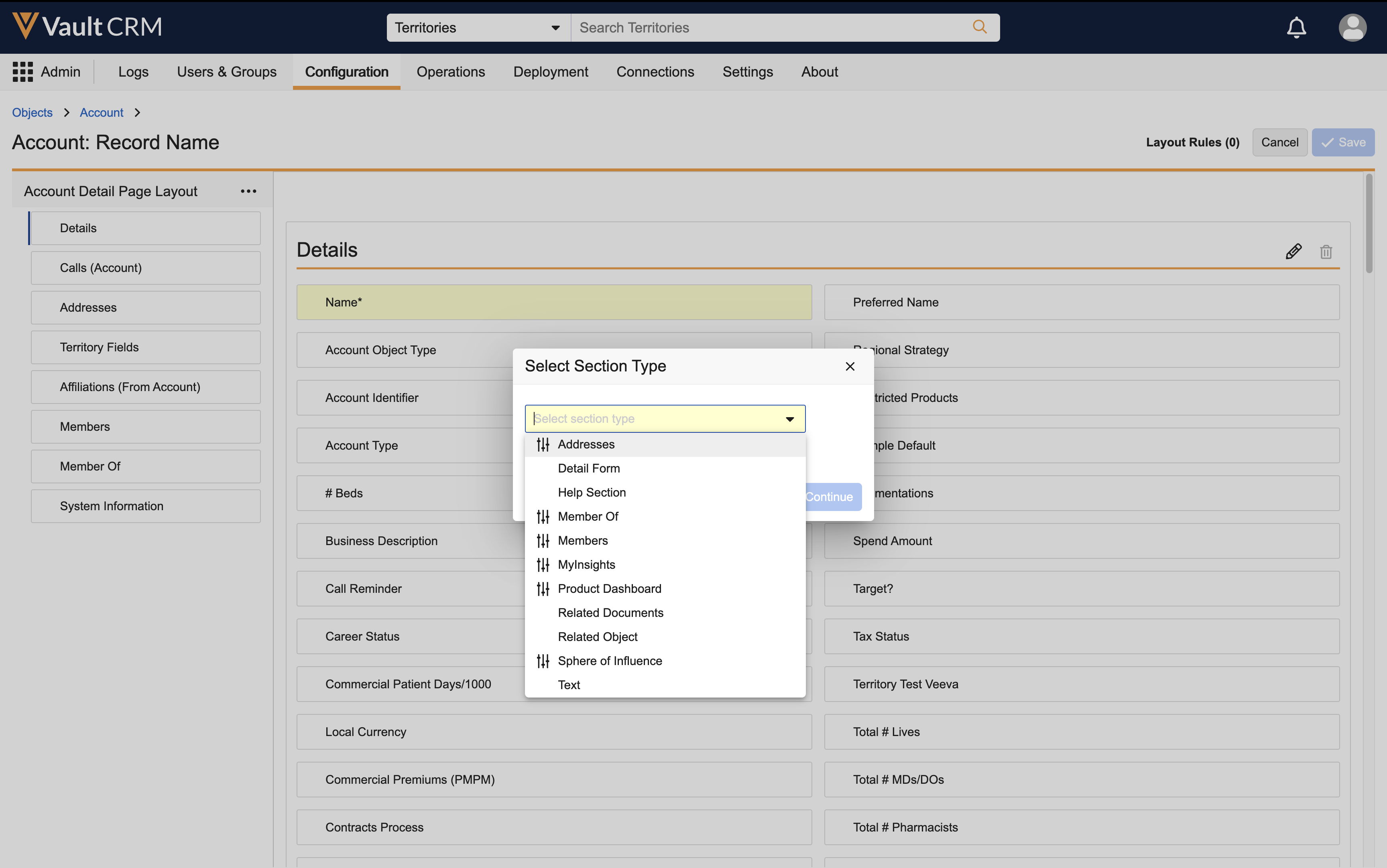Open the user profile avatar menu
1387x868 pixels.
1352,28
